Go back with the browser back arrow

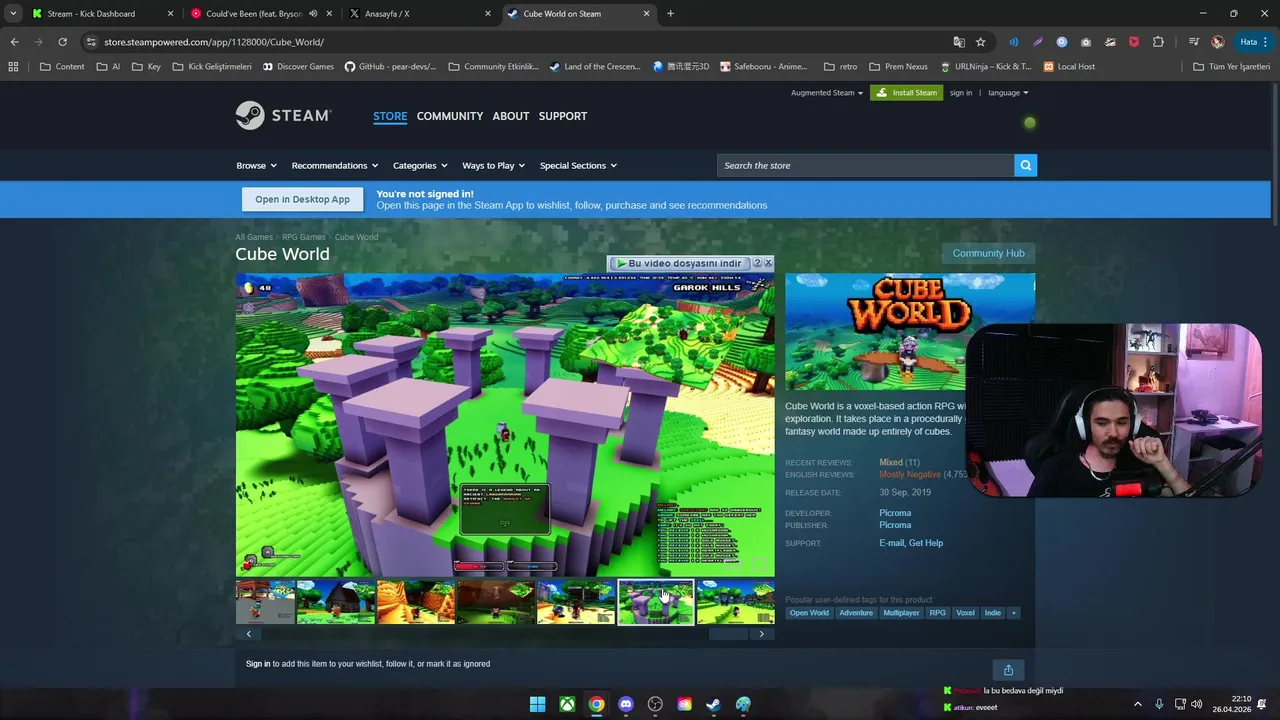pyautogui.click(x=14, y=42)
